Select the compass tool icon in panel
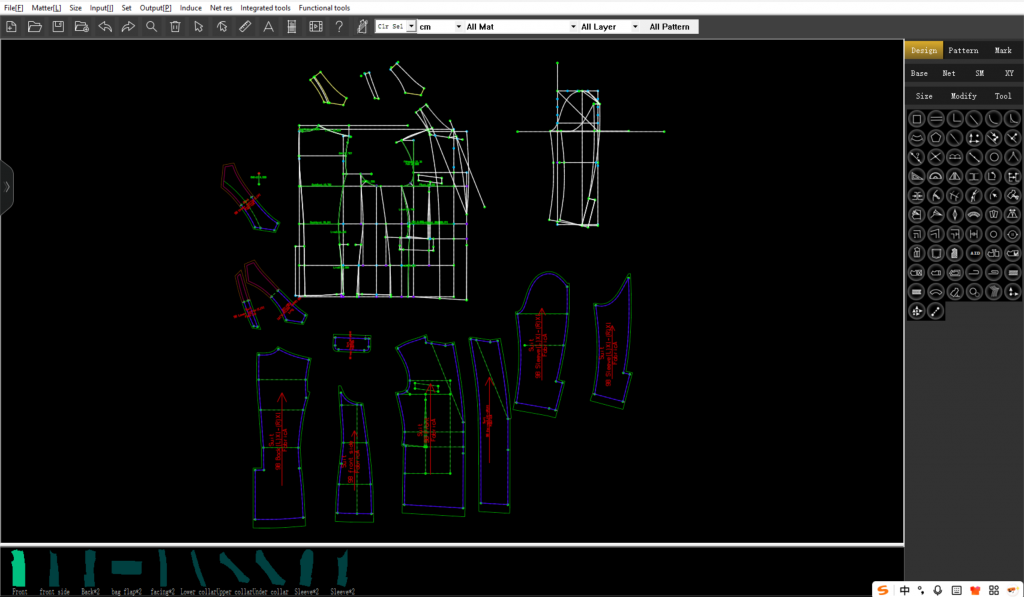 point(1012,157)
